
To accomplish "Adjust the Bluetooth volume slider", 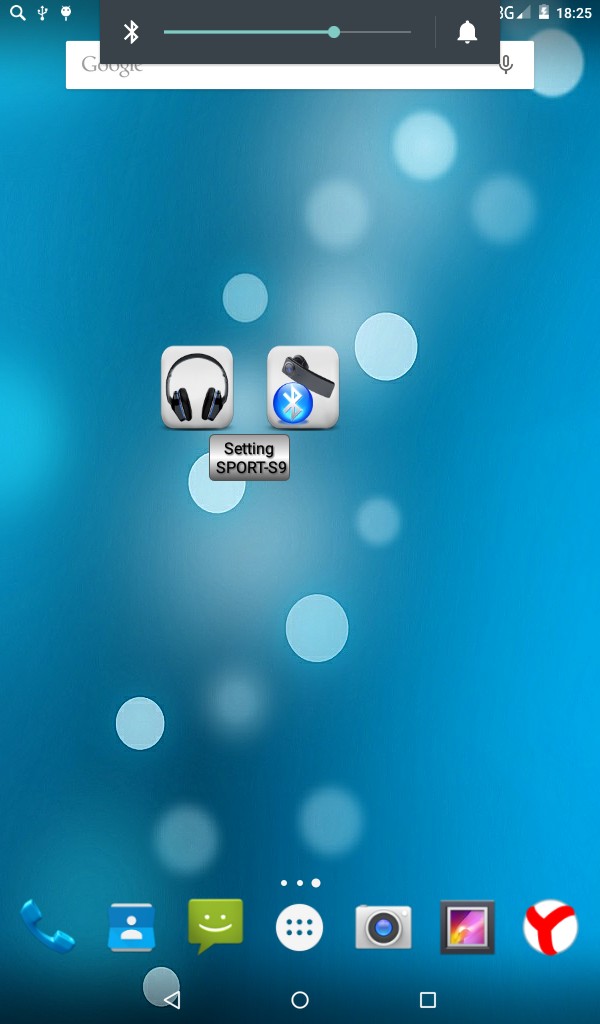I will (287, 32).
